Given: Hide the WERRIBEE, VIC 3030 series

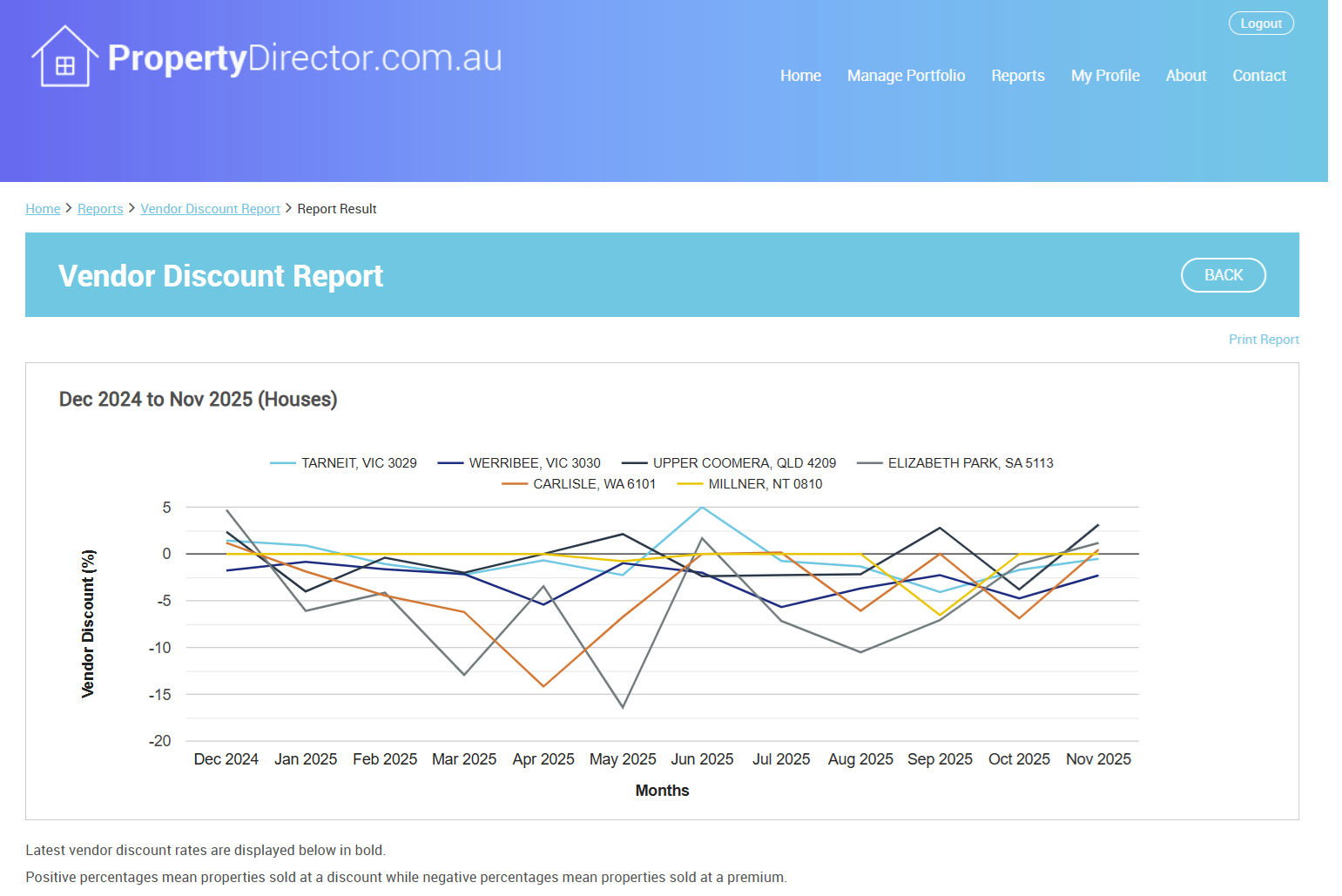Looking at the screenshot, I should [534, 463].
